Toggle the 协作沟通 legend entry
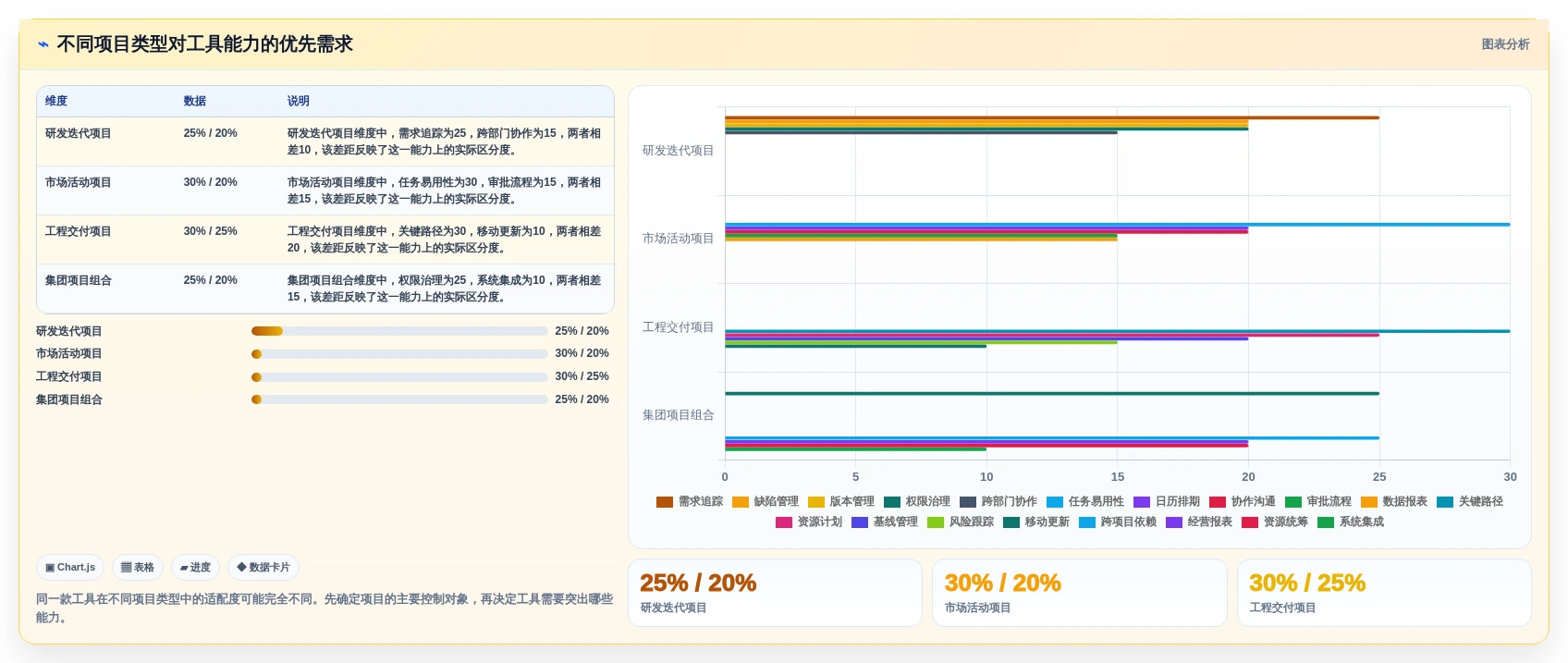The height and width of the screenshot is (663, 1568). [1243, 501]
